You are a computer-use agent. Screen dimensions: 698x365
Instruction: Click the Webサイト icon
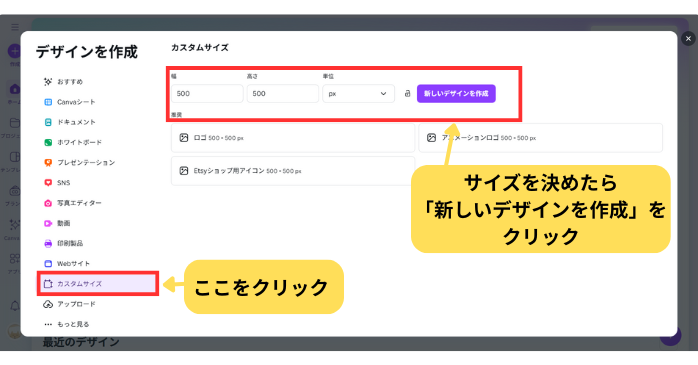coord(48,264)
